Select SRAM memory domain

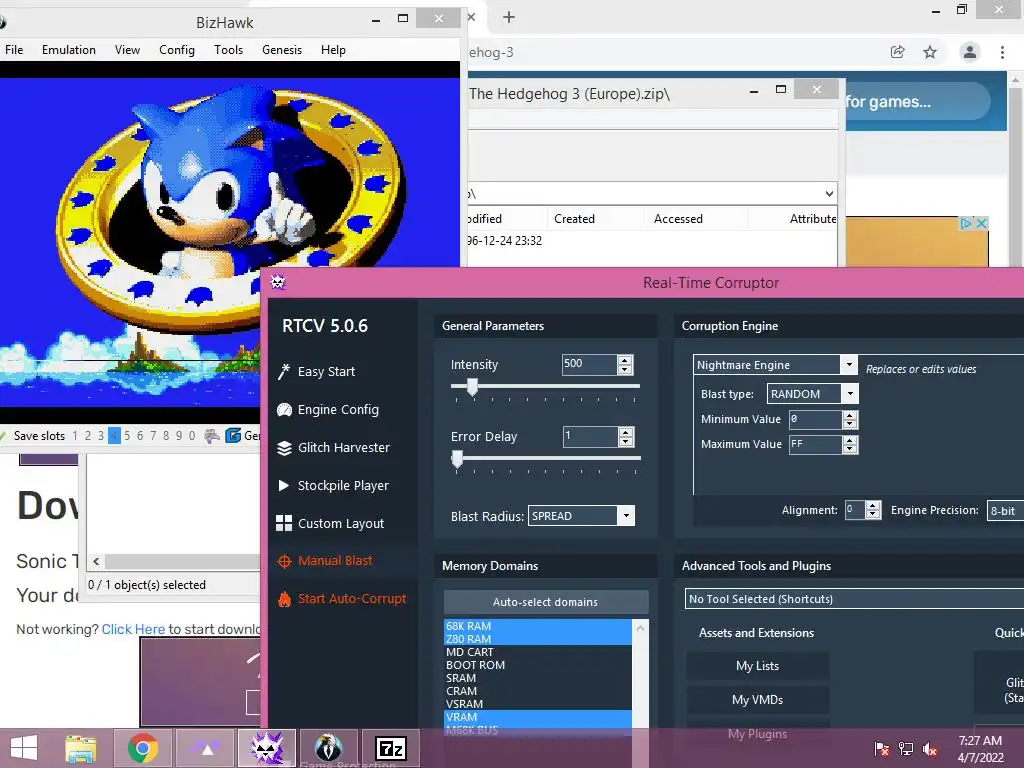pyautogui.click(x=537, y=678)
